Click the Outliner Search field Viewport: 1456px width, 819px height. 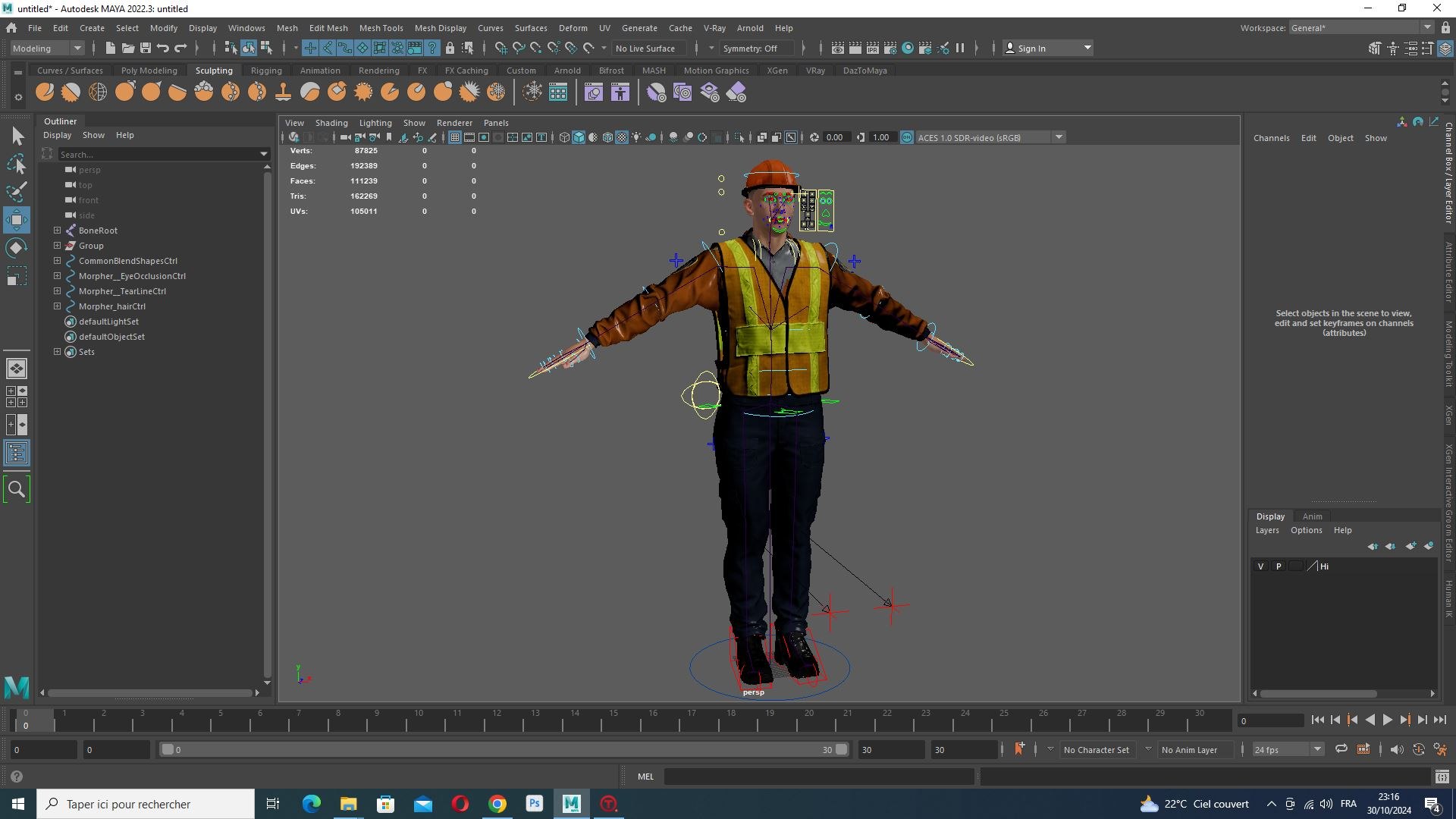point(164,154)
